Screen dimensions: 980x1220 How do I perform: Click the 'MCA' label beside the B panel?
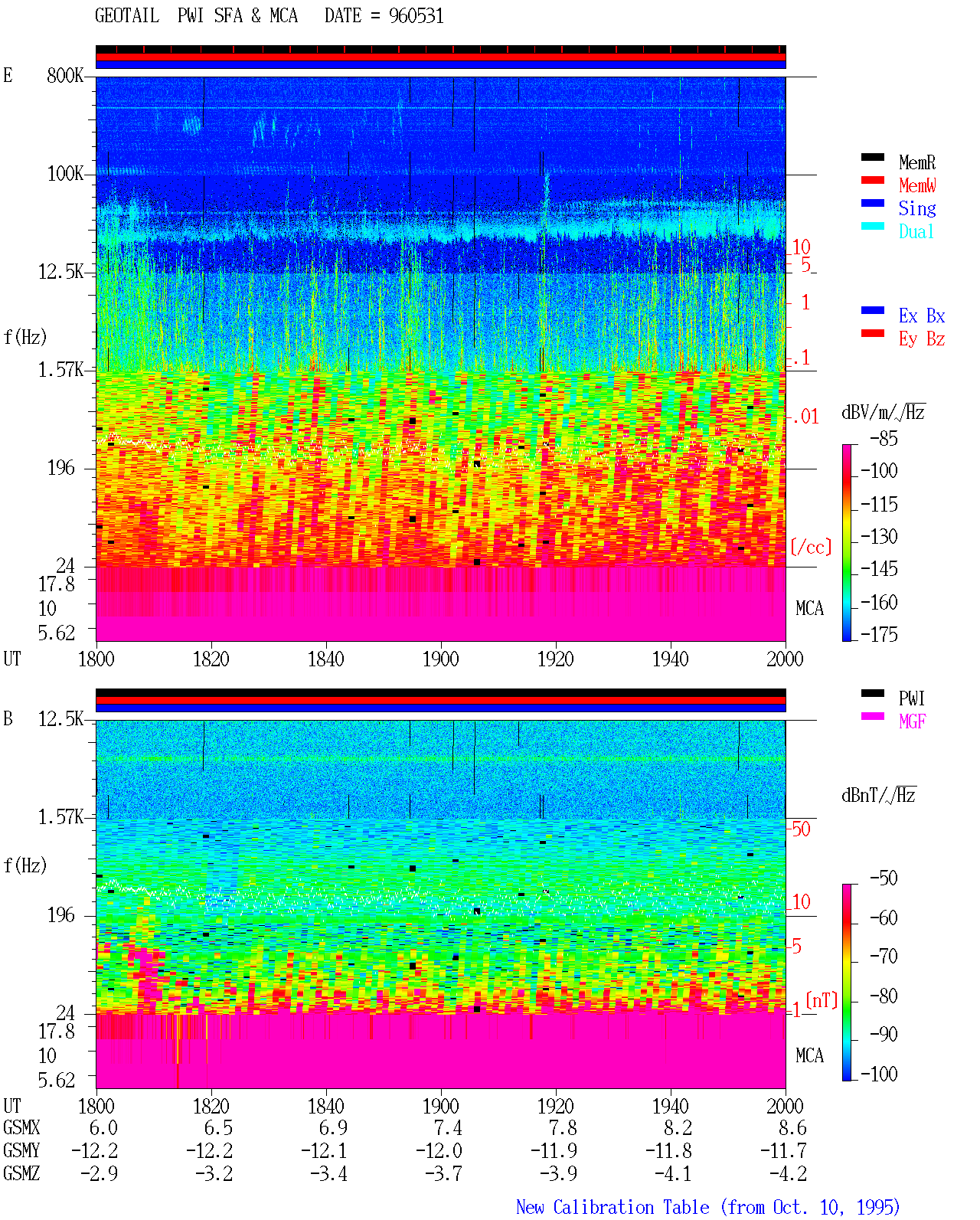(810, 1056)
